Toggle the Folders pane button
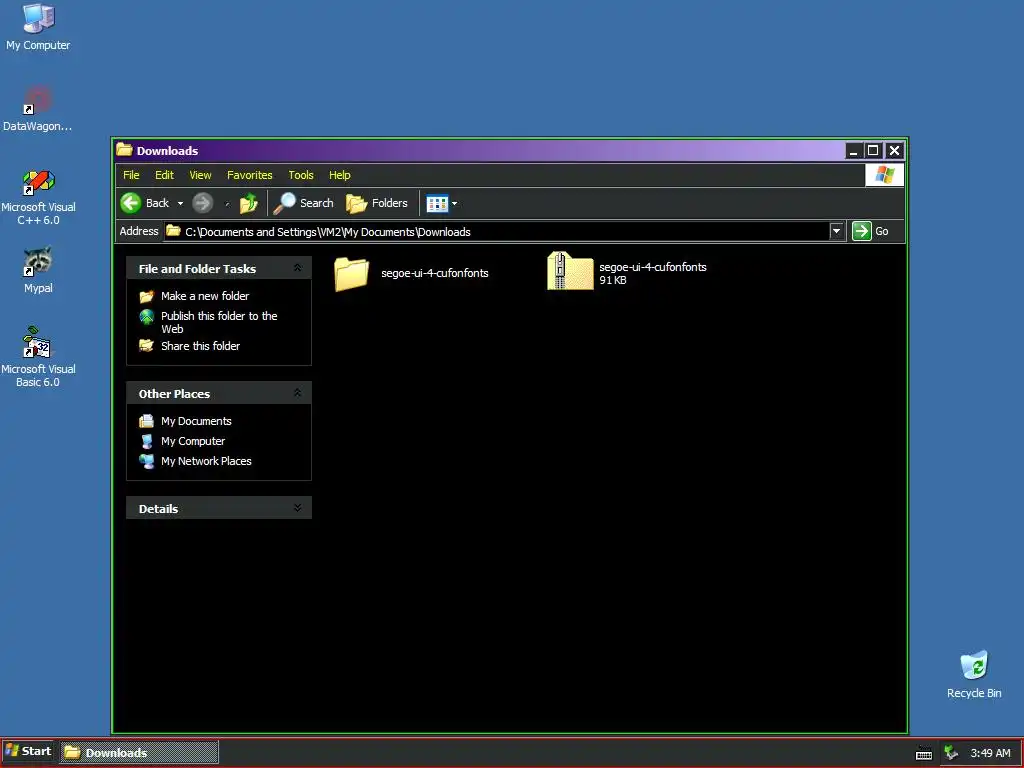 (x=376, y=203)
